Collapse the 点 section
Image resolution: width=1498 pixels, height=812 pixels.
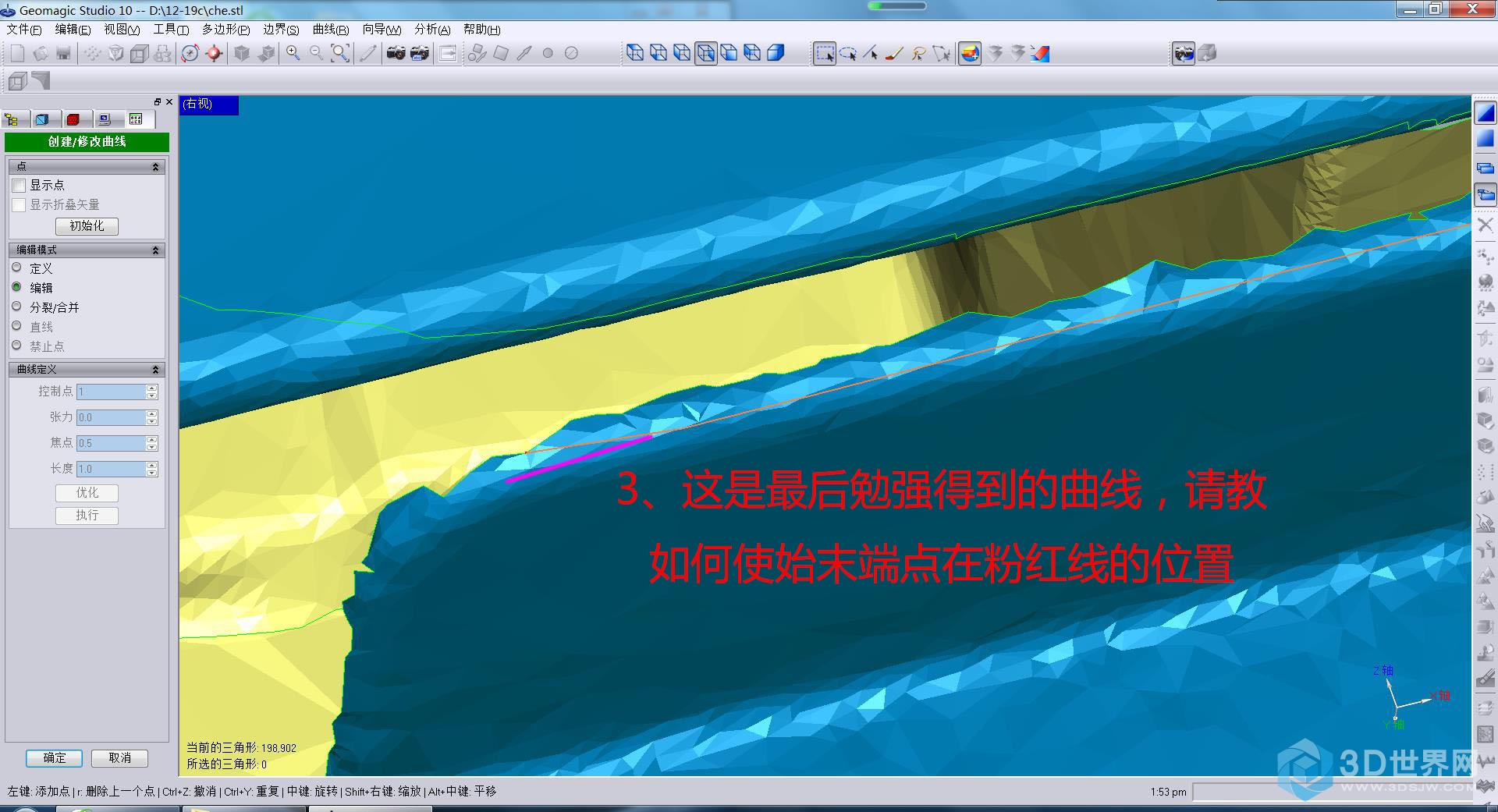click(x=155, y=167)
